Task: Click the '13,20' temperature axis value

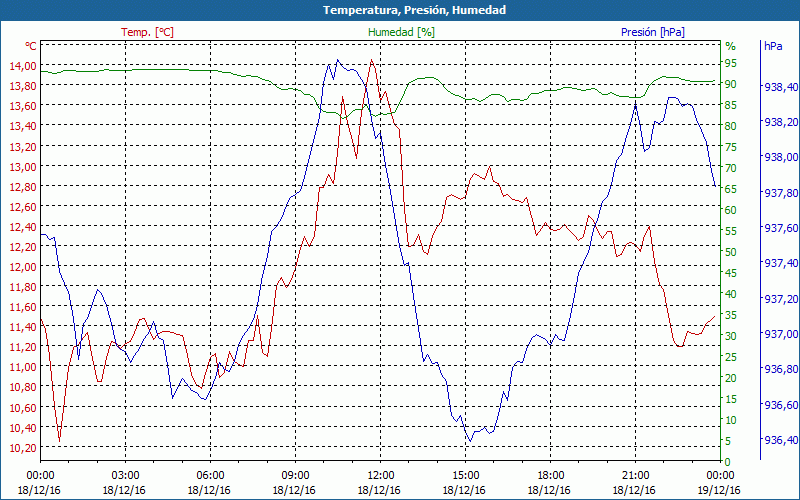Action: pos(22,146)
